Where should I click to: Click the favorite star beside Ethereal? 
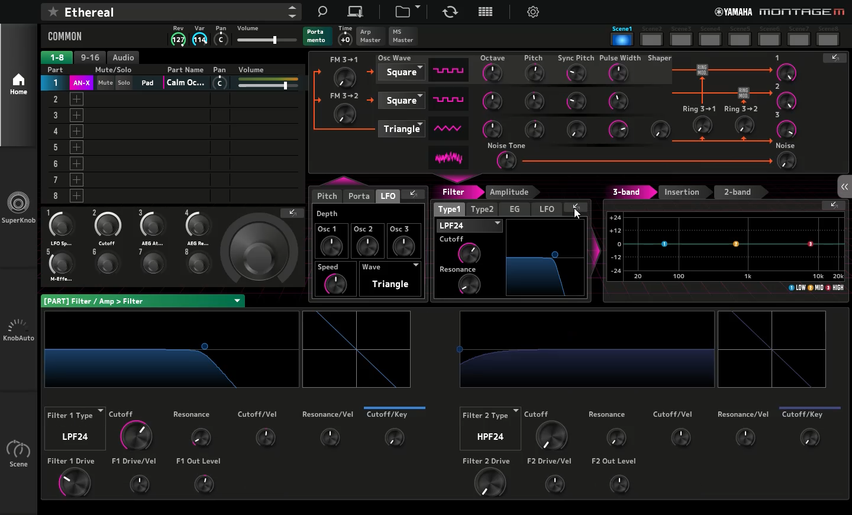coord(52,12)
